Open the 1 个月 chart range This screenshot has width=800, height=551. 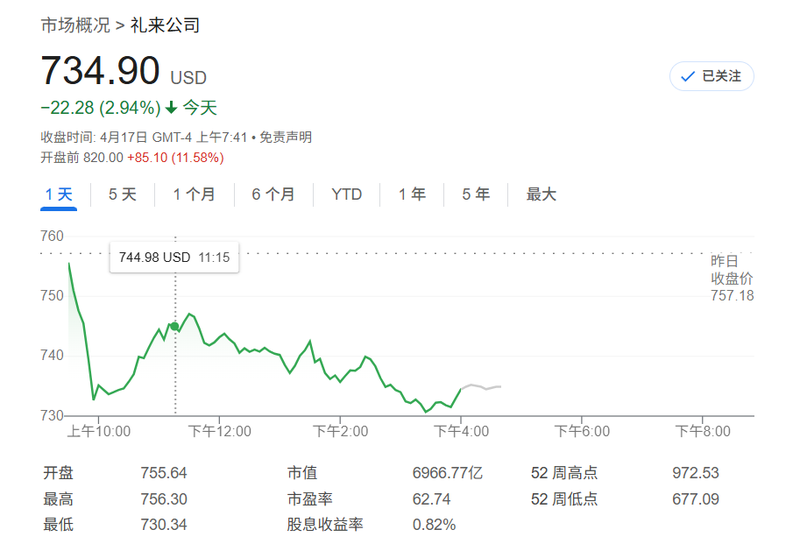pos(194,194)
